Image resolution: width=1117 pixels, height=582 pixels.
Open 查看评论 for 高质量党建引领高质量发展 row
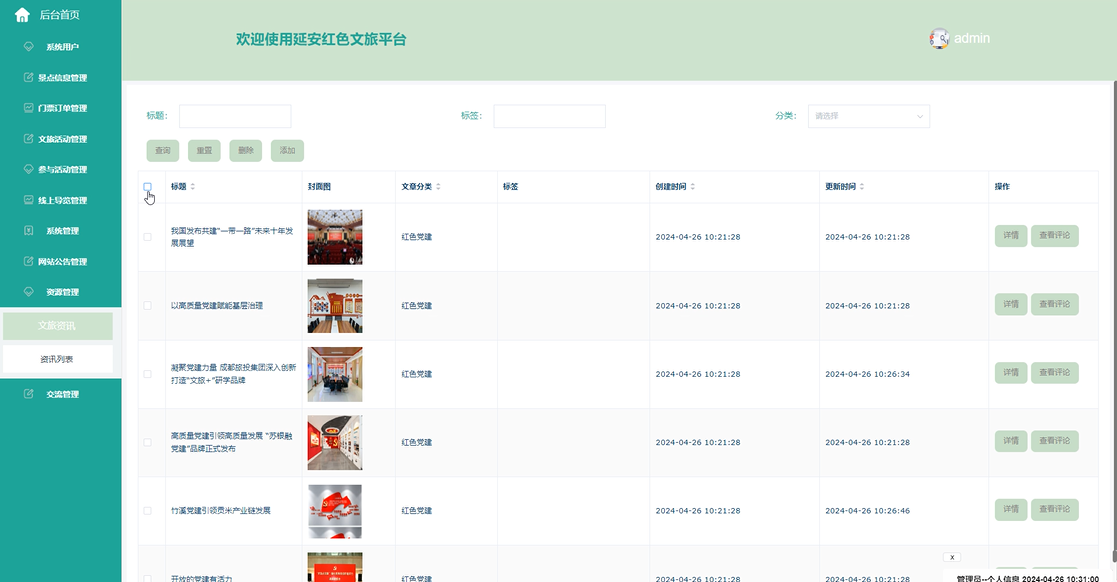tap(1054, 441)
